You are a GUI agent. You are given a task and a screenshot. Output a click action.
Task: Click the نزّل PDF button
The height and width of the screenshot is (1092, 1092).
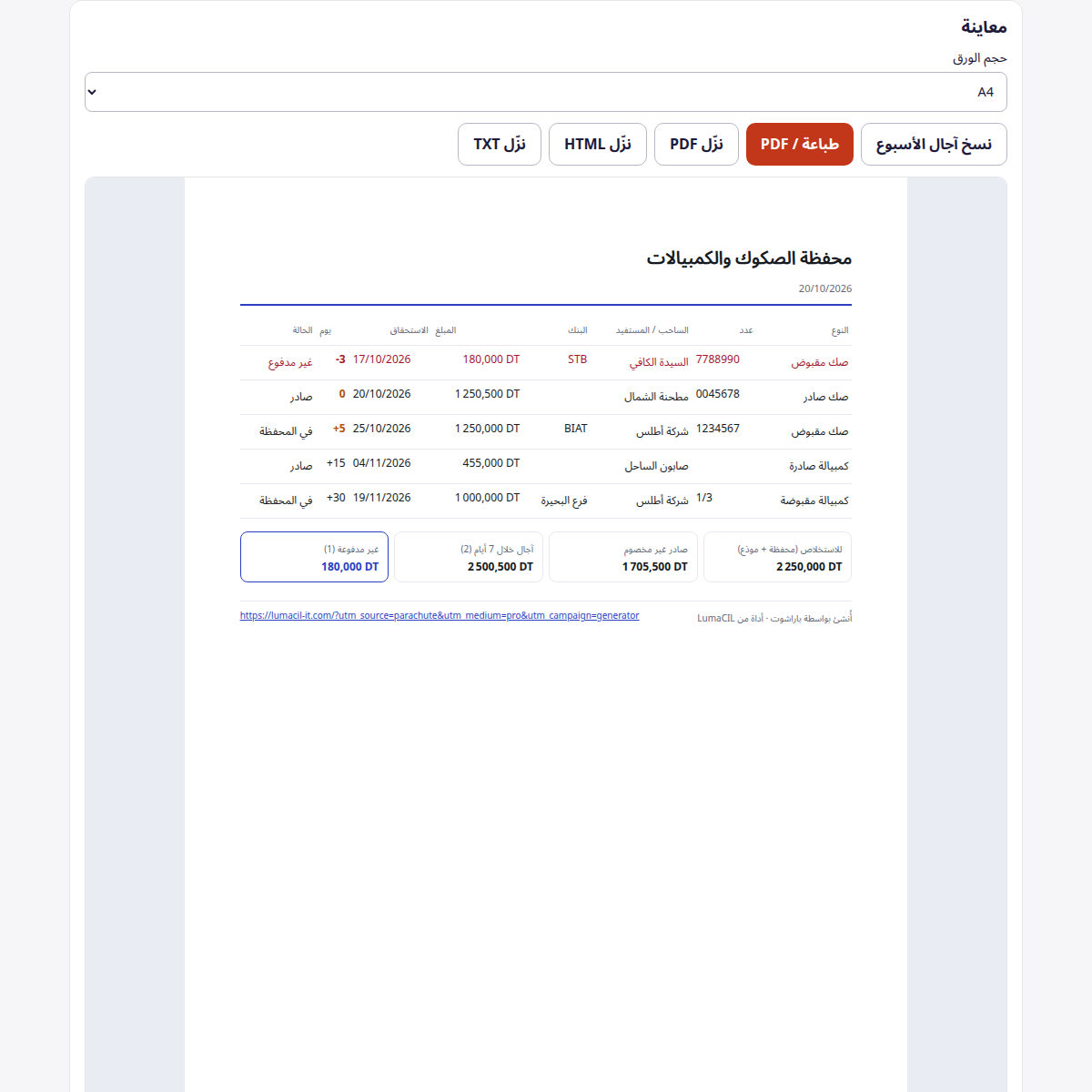(x=696, y=145)
